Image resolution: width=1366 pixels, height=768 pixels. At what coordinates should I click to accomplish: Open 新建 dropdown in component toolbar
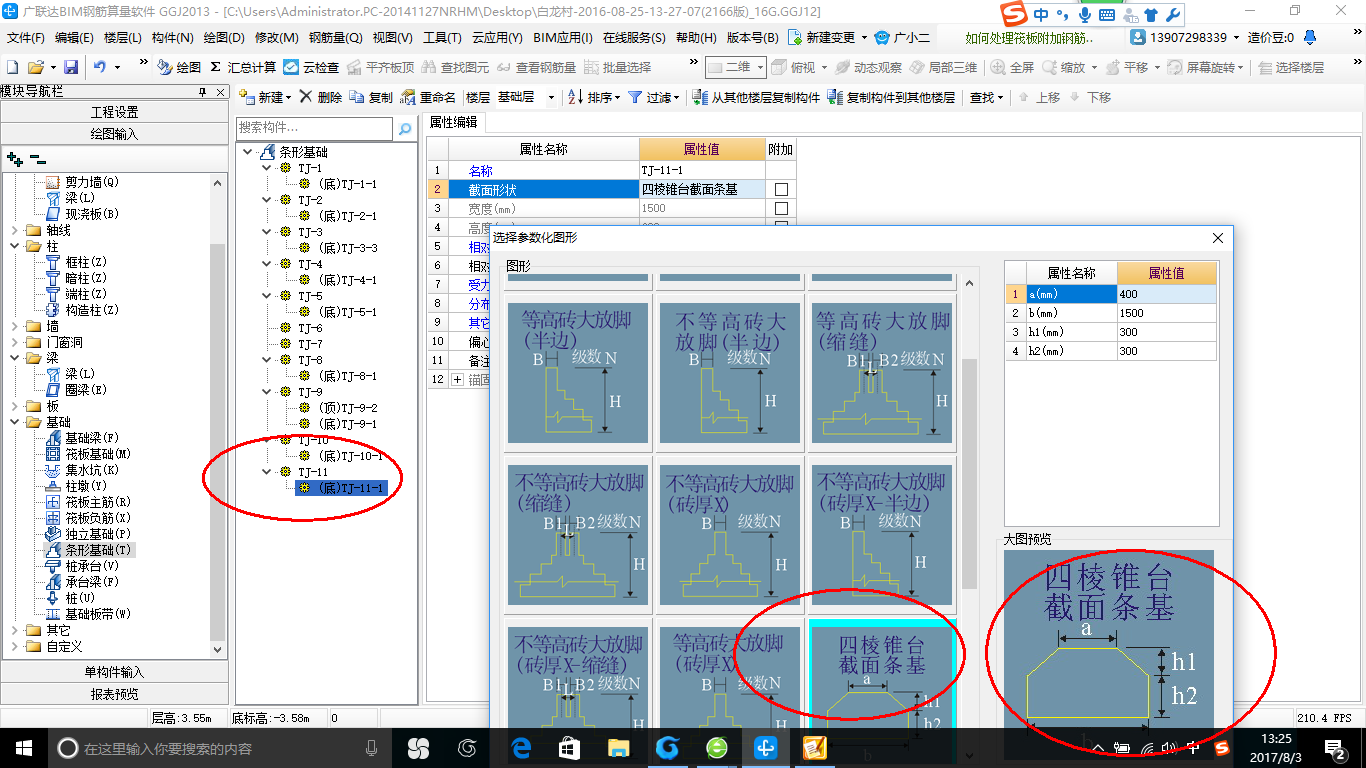tap(265, 97)
